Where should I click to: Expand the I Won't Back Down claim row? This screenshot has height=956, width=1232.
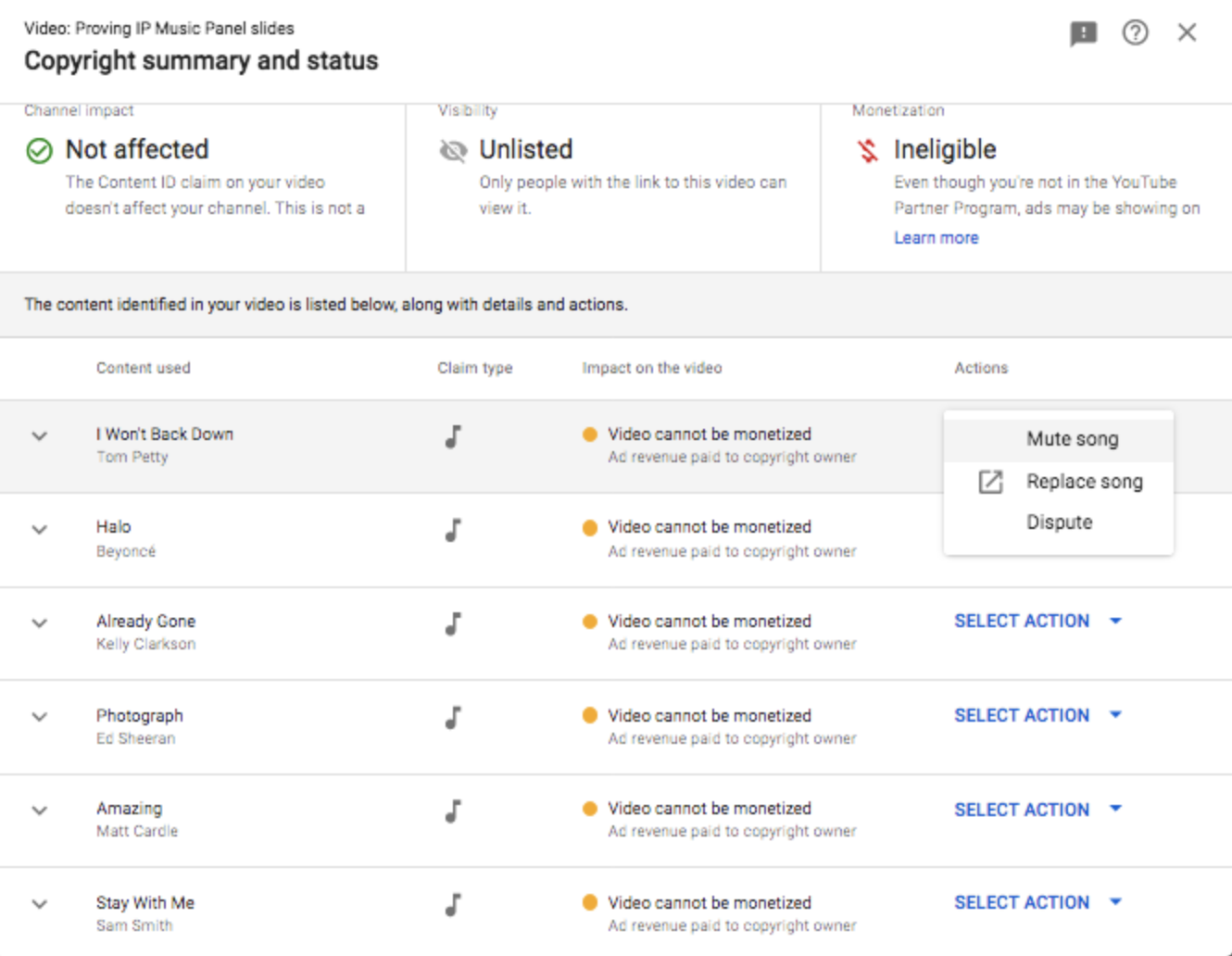[39, 435]
